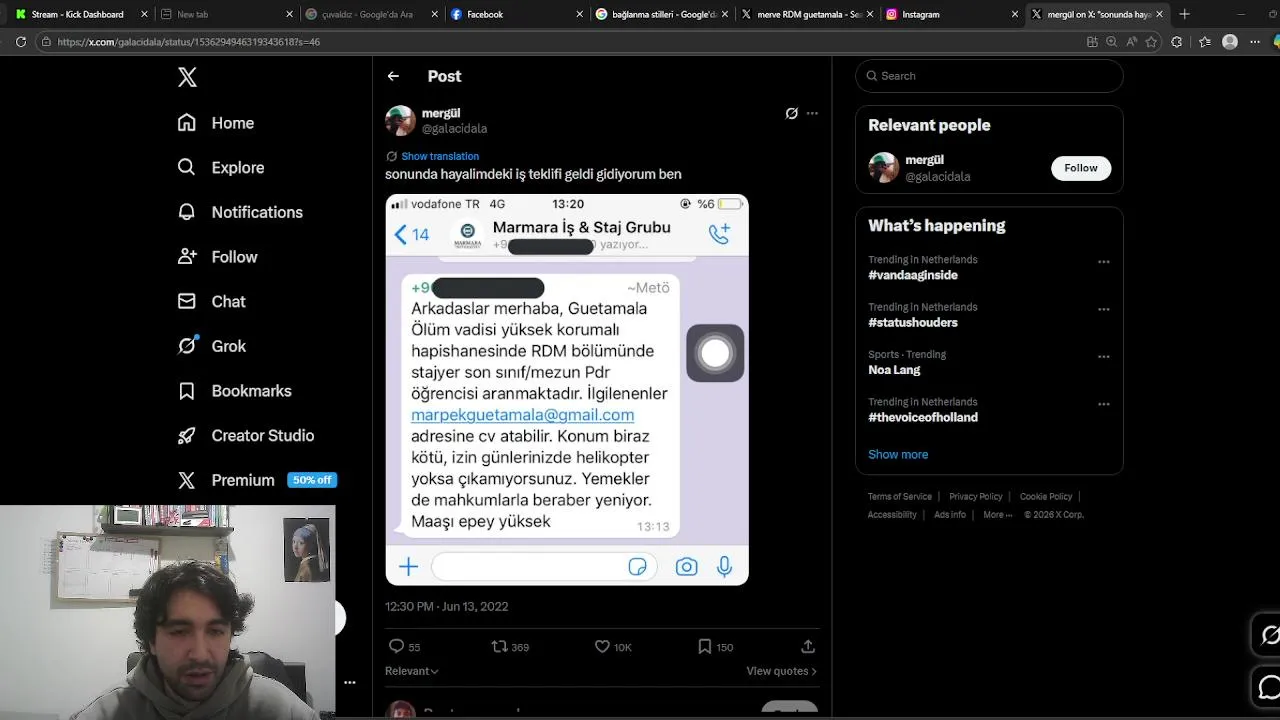Open a new browser tab
1280x720 pixels.
[1184, 14]
